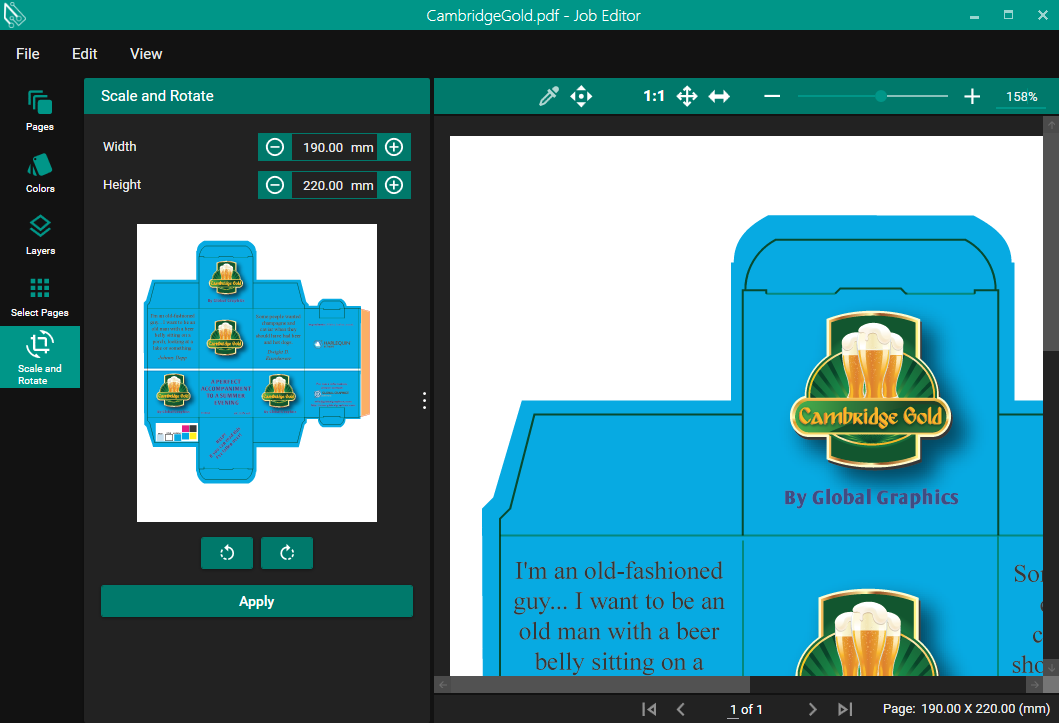The height and width of the screenshot is (723, 1059).
Task: Go to the next page
Action: (813, 709)
